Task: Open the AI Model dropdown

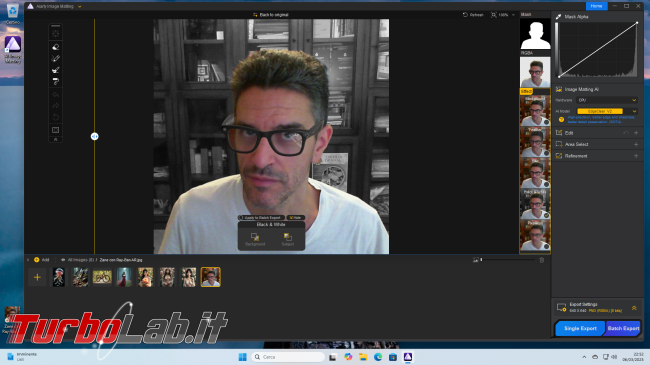Action: 607,111
